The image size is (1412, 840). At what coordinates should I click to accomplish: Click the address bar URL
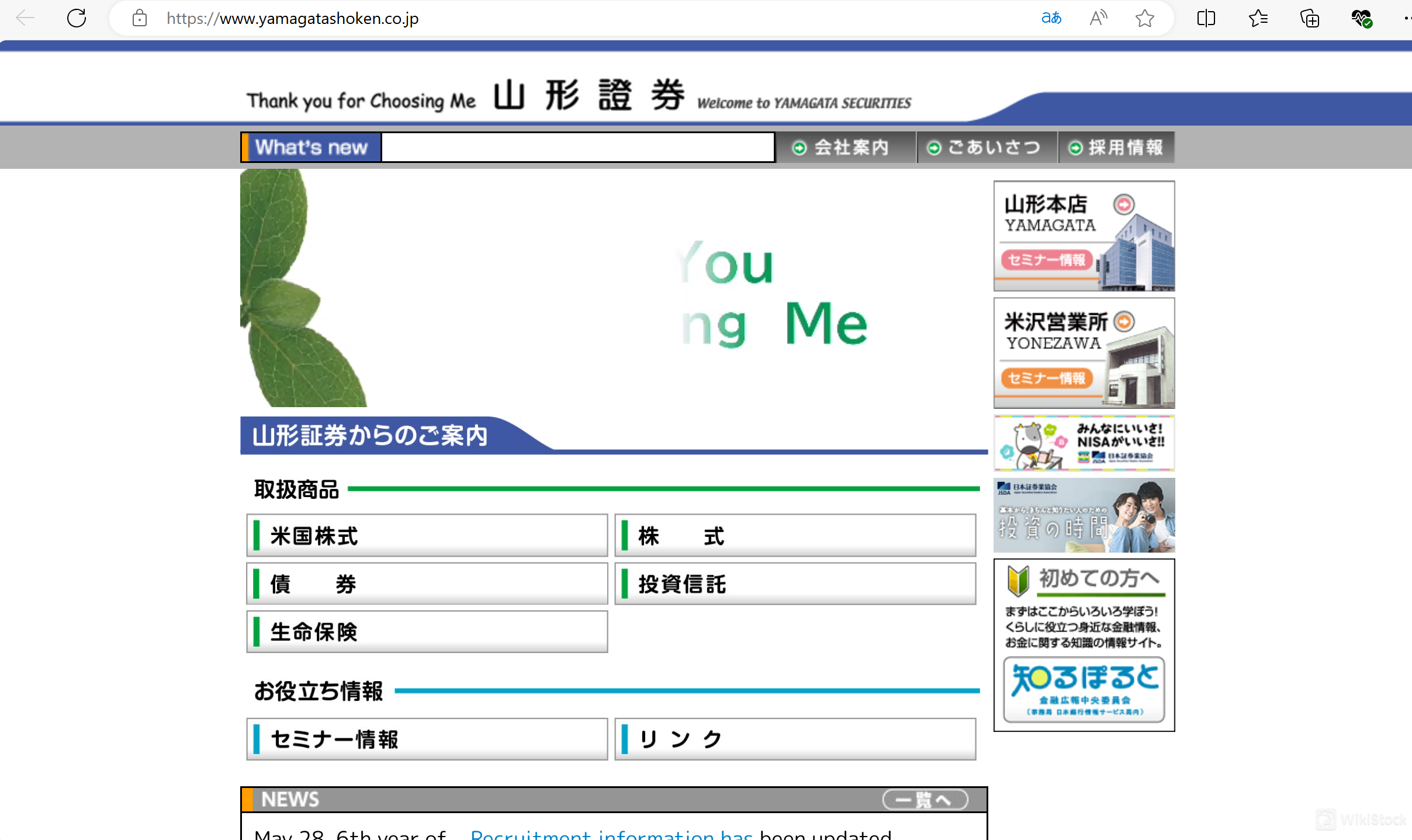[x=292, y=19]
